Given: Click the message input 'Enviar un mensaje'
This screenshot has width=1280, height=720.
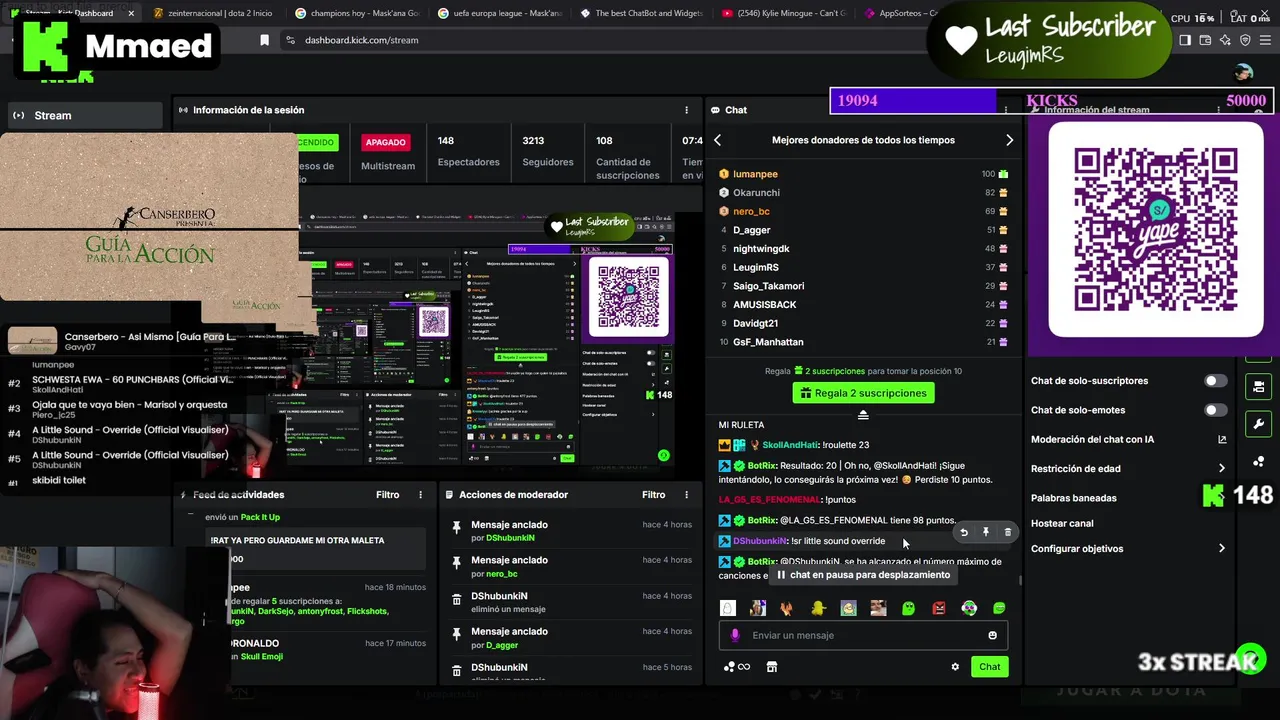Looking at the screenshot, I should [x=863, y=635].
